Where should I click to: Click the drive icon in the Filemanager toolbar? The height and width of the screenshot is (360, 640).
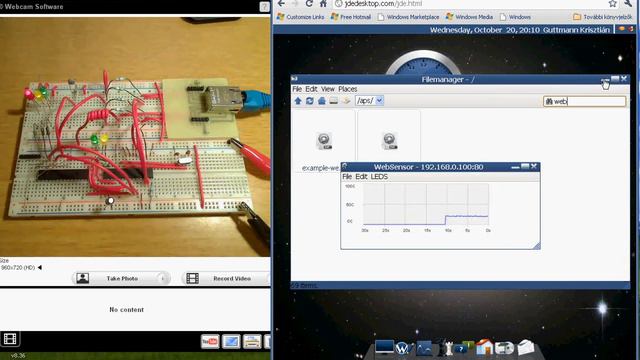[333, 101]
